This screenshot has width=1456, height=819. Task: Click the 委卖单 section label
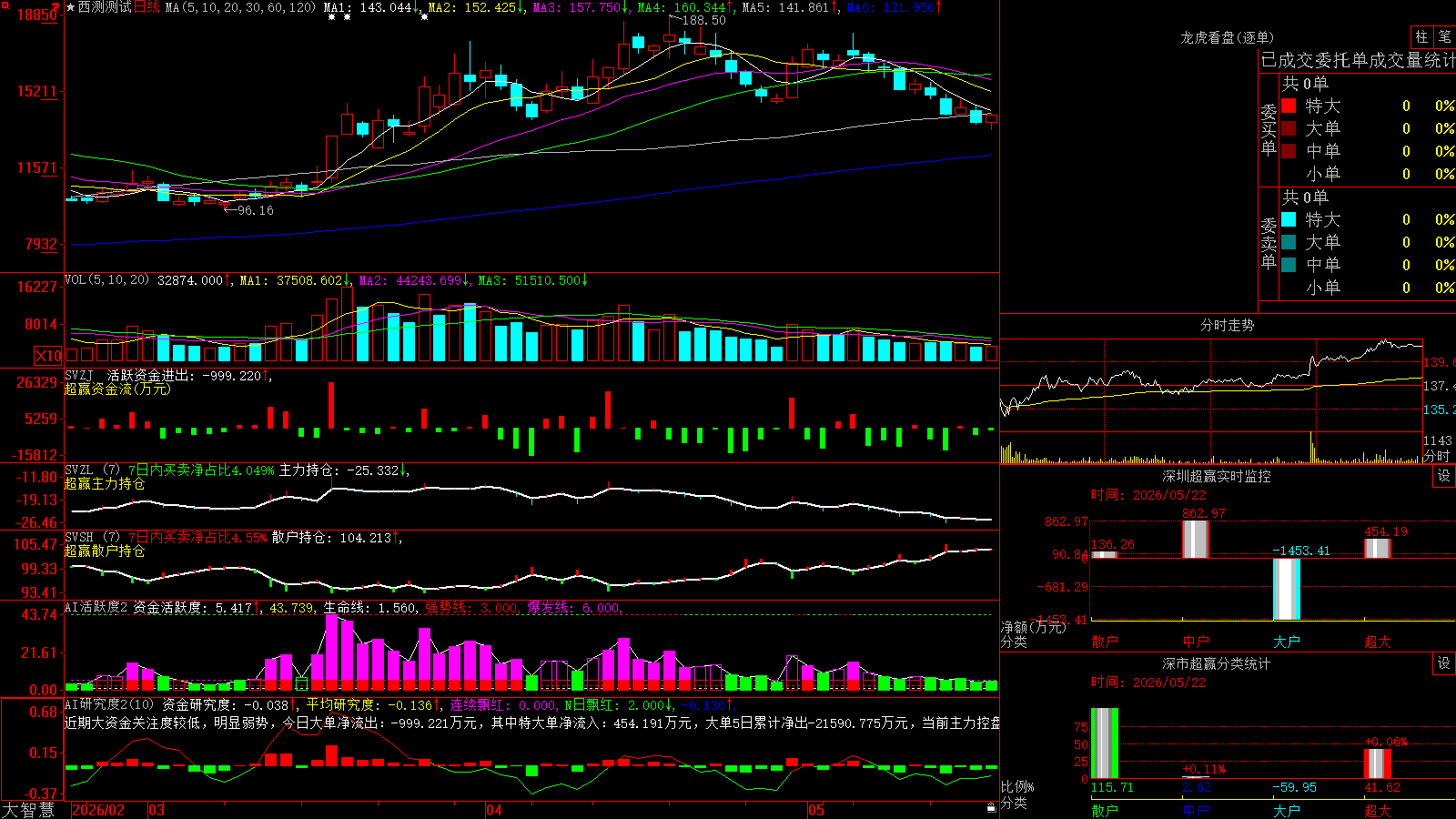click(x=1269, y=243)
